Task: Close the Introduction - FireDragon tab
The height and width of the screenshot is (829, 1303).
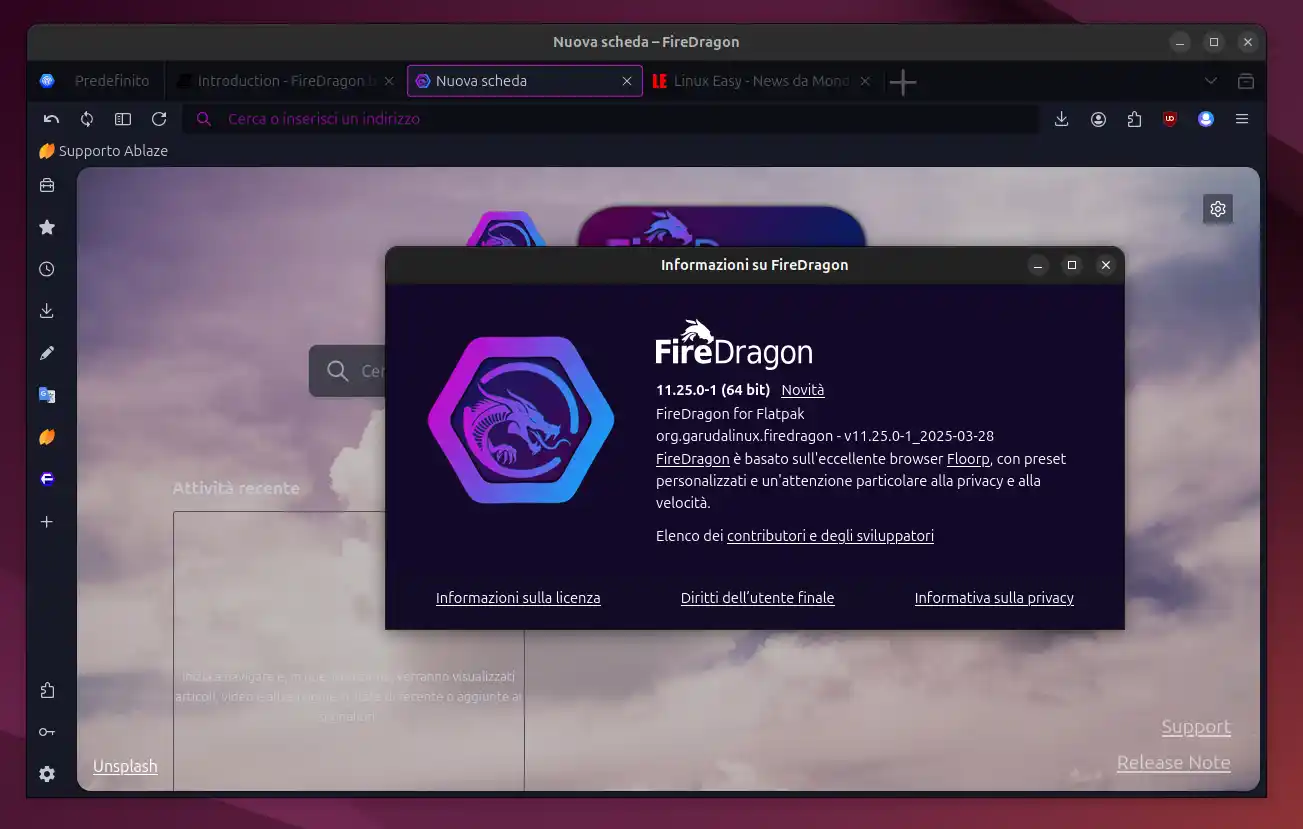Action: (x=389, y=81)
